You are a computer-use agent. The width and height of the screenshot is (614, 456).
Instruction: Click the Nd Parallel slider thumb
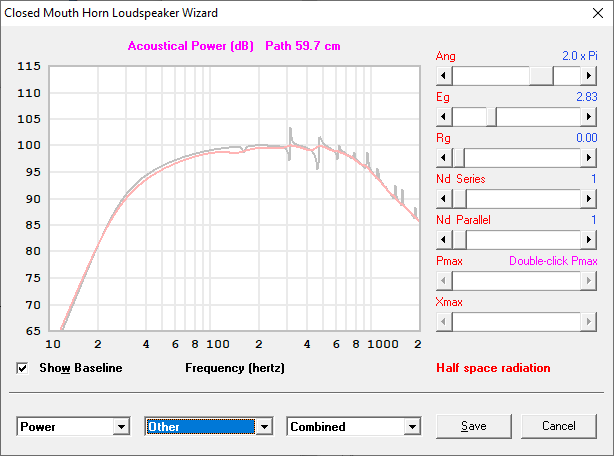pos(460,240)
